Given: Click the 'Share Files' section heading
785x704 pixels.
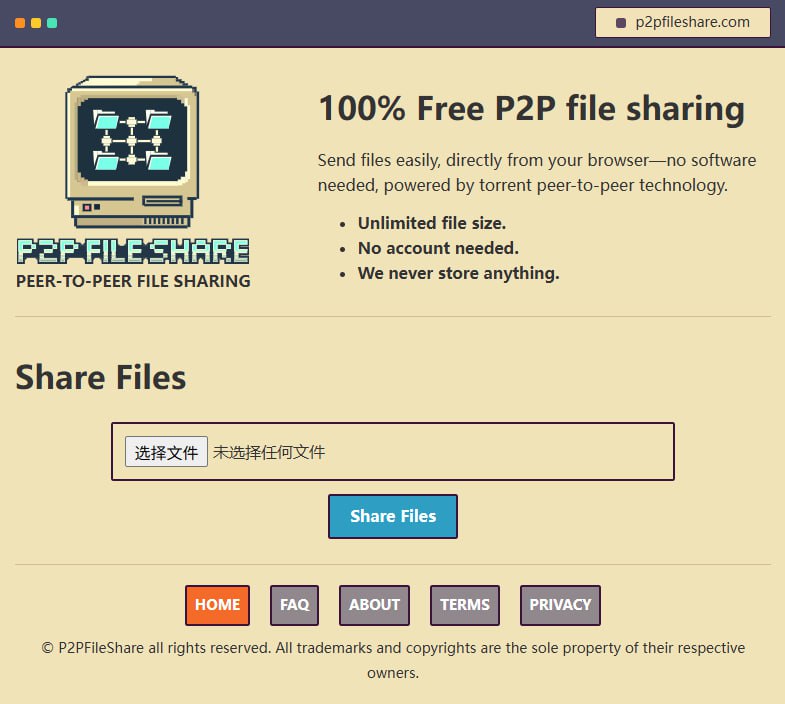Looking at the screenshot, I should [101, 377].
